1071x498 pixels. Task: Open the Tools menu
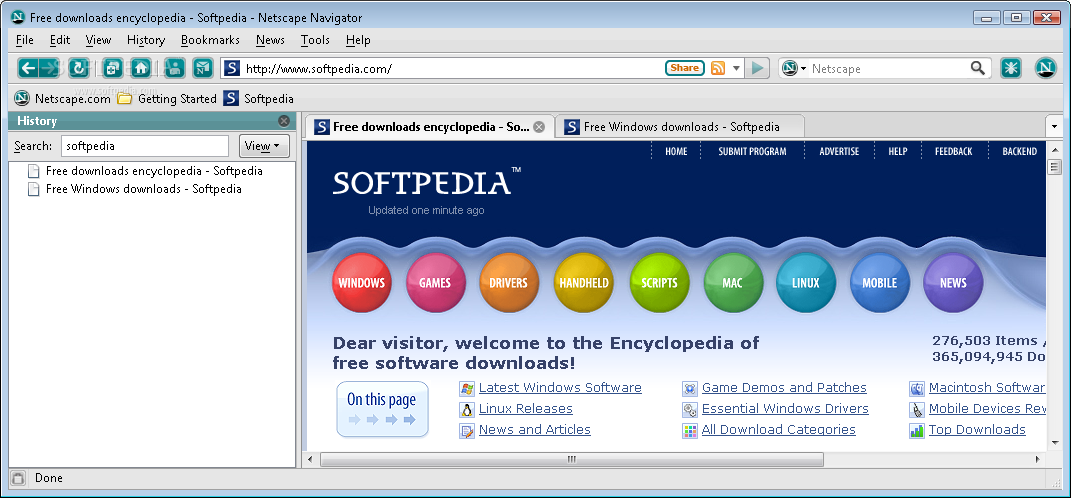pyautogui.click(x=315, y=40)
